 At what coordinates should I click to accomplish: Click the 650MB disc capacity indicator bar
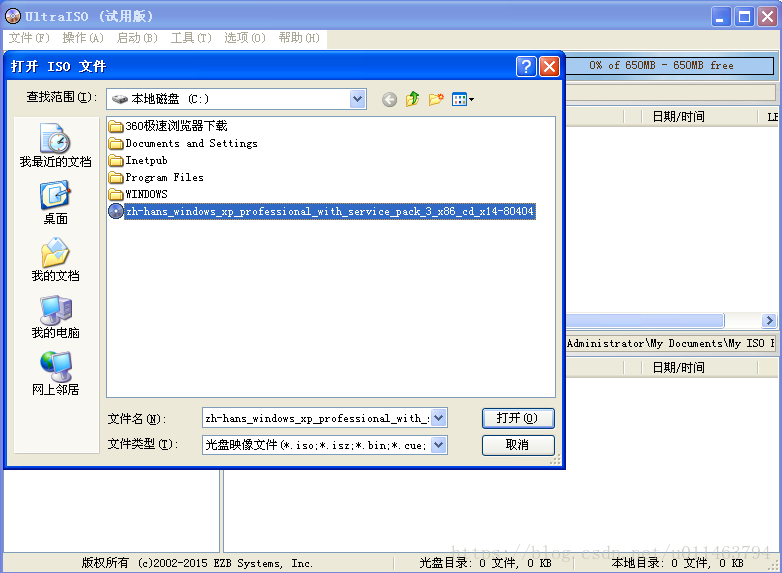click(x=669, y=65)
